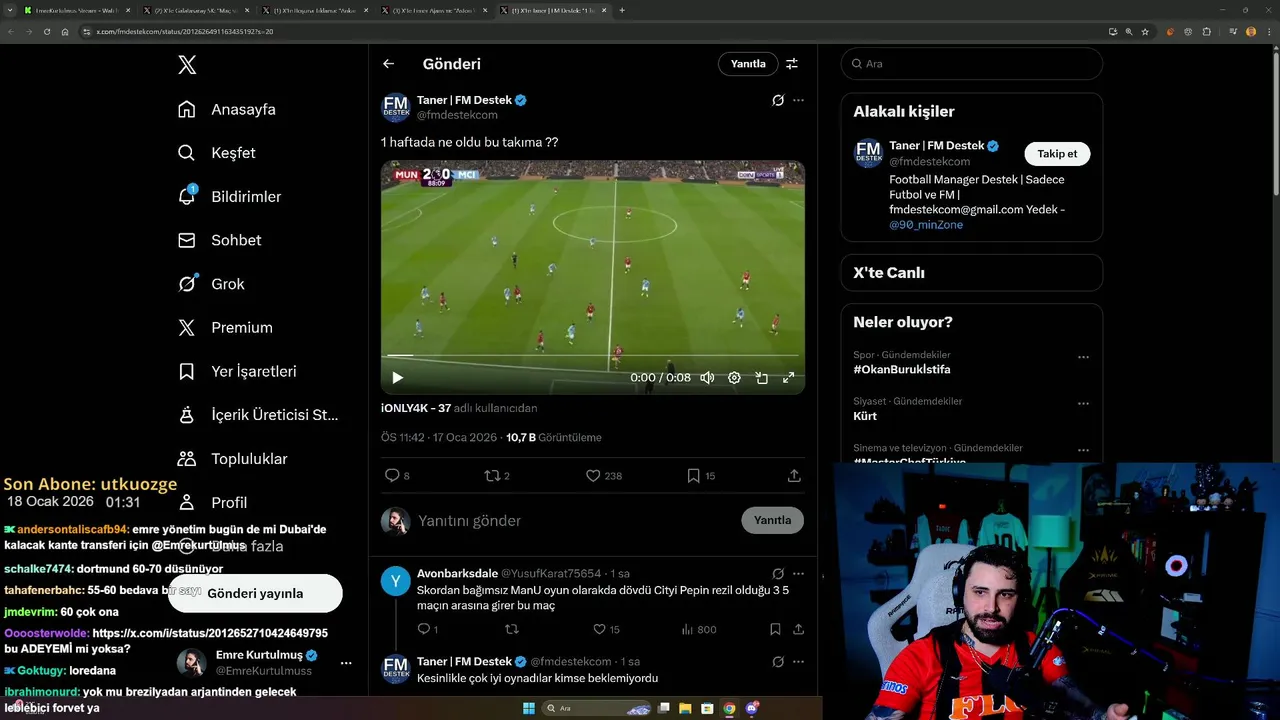Open Kürt trending topic
The width and height of the screenshot is (1280, 720).
pyautogui.click(x=865, y=416)
